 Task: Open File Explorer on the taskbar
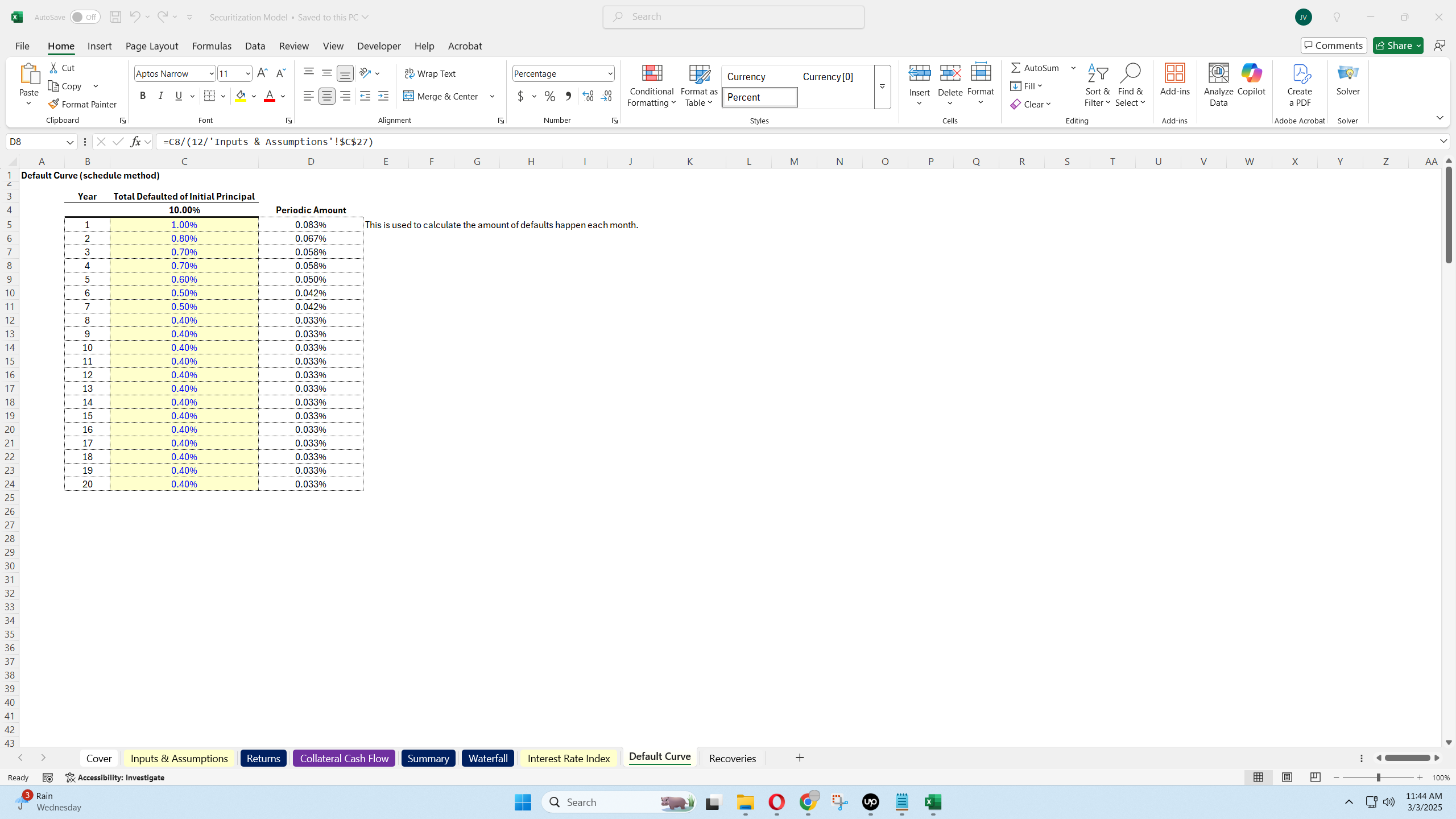pyautogui.click(x=745, y=803)
